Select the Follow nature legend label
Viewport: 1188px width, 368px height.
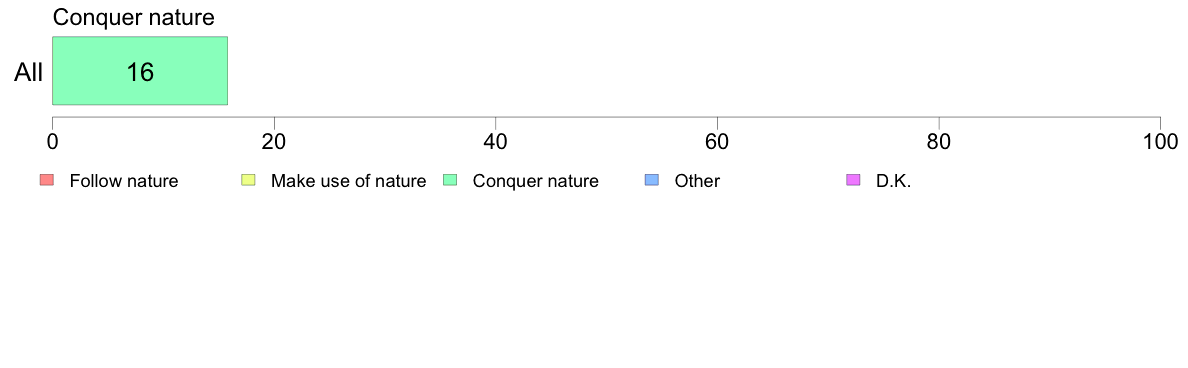click(x=123, y=181)
